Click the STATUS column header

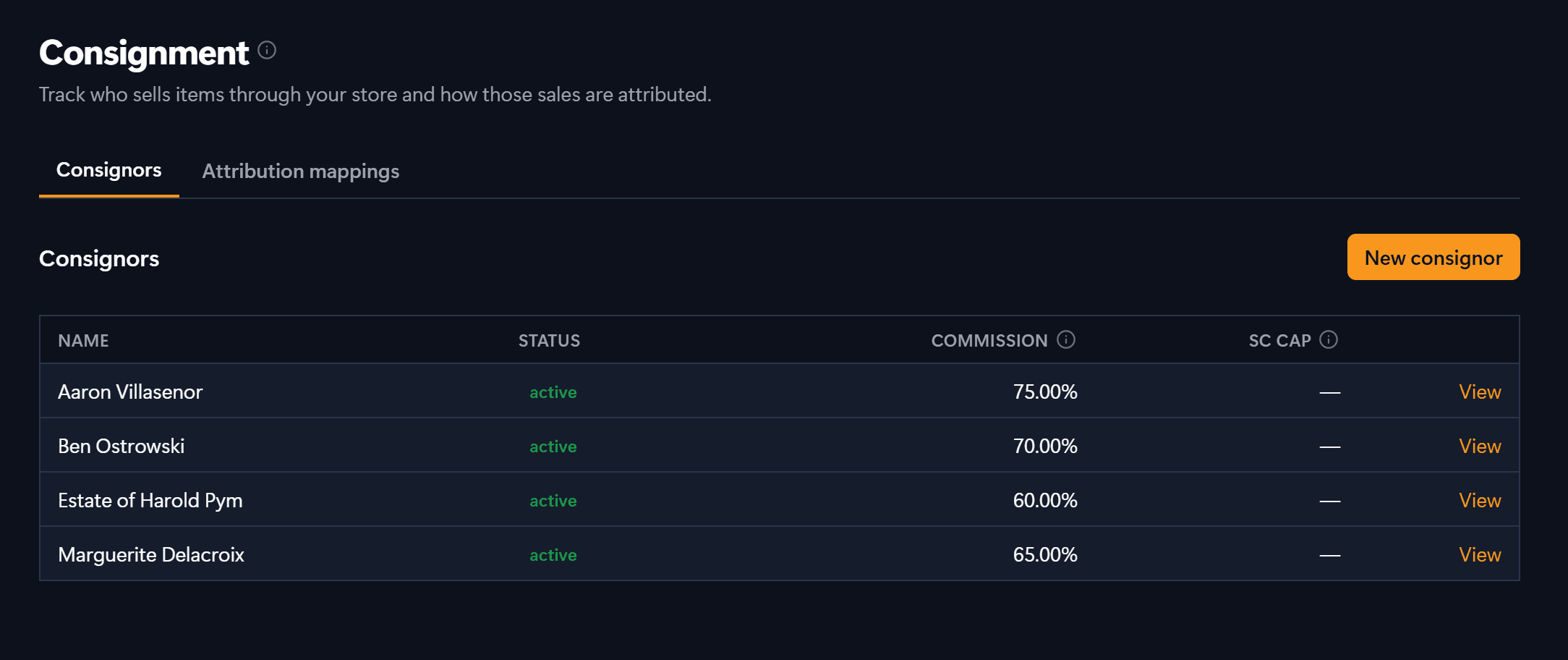point(549,340)
